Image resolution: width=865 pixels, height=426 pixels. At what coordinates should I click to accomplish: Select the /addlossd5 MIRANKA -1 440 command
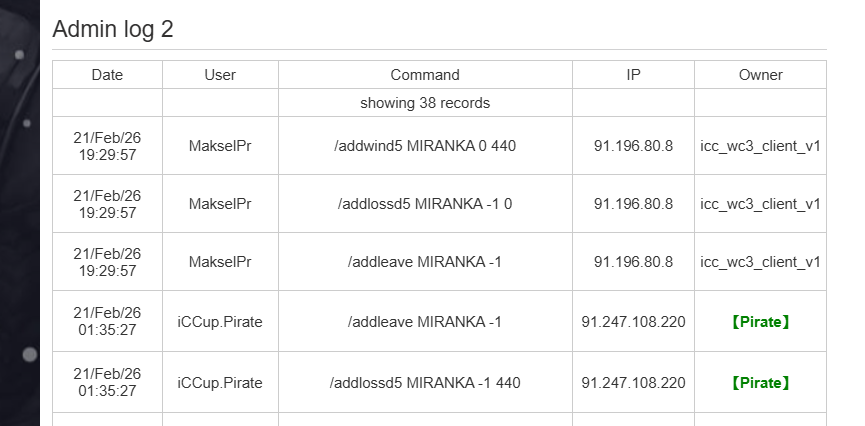[x=425, y=382]
